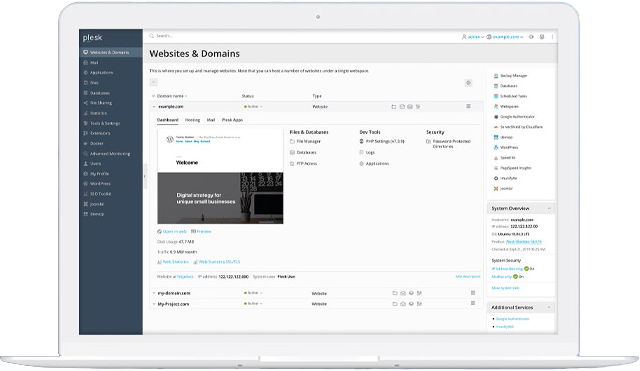Screen dimensions: 640x371
Task: Click the mail icon in example.com row
Action: tap(402, 107)
